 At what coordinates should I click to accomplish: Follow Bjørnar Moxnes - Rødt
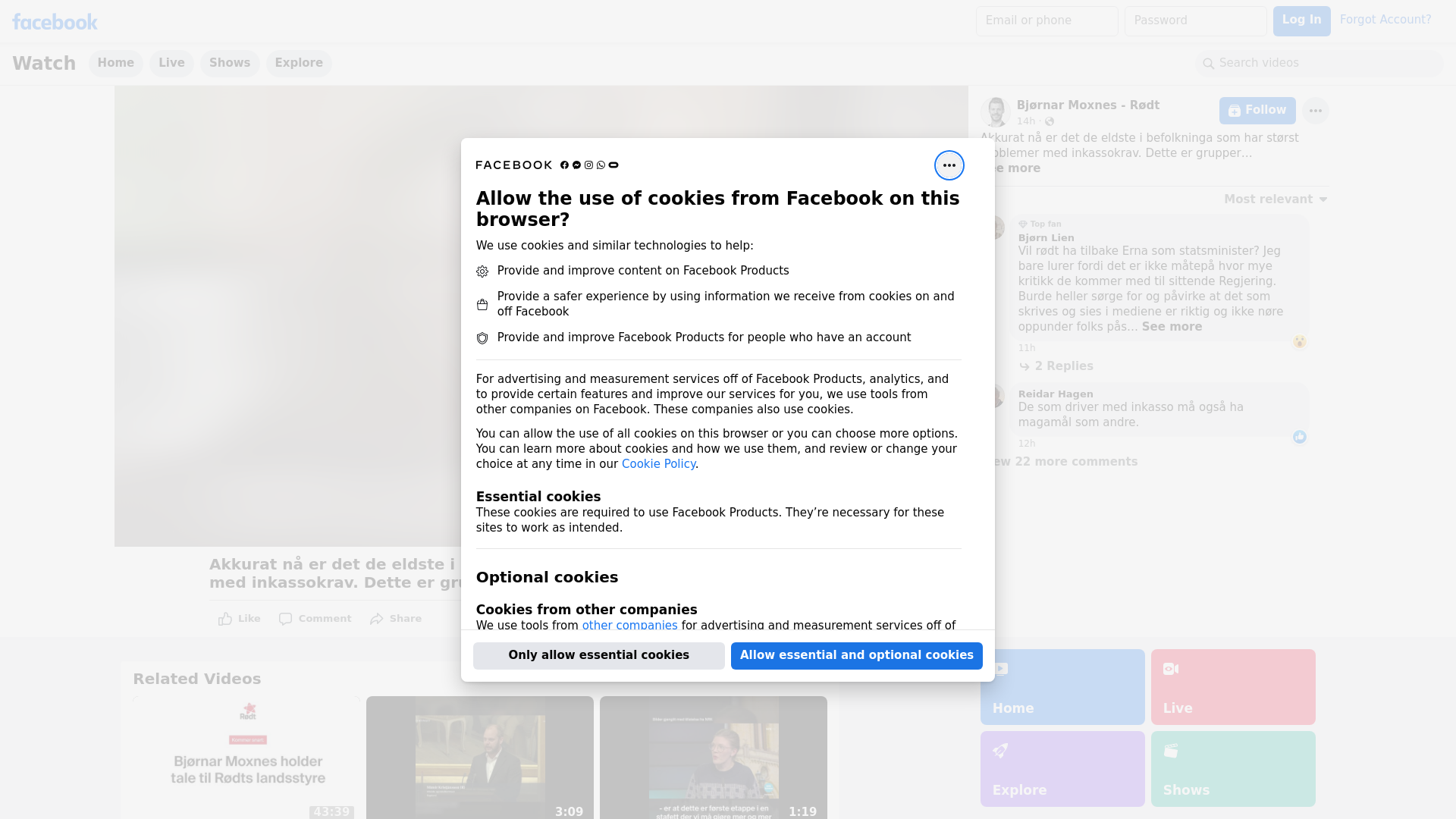coord(1257,111)
